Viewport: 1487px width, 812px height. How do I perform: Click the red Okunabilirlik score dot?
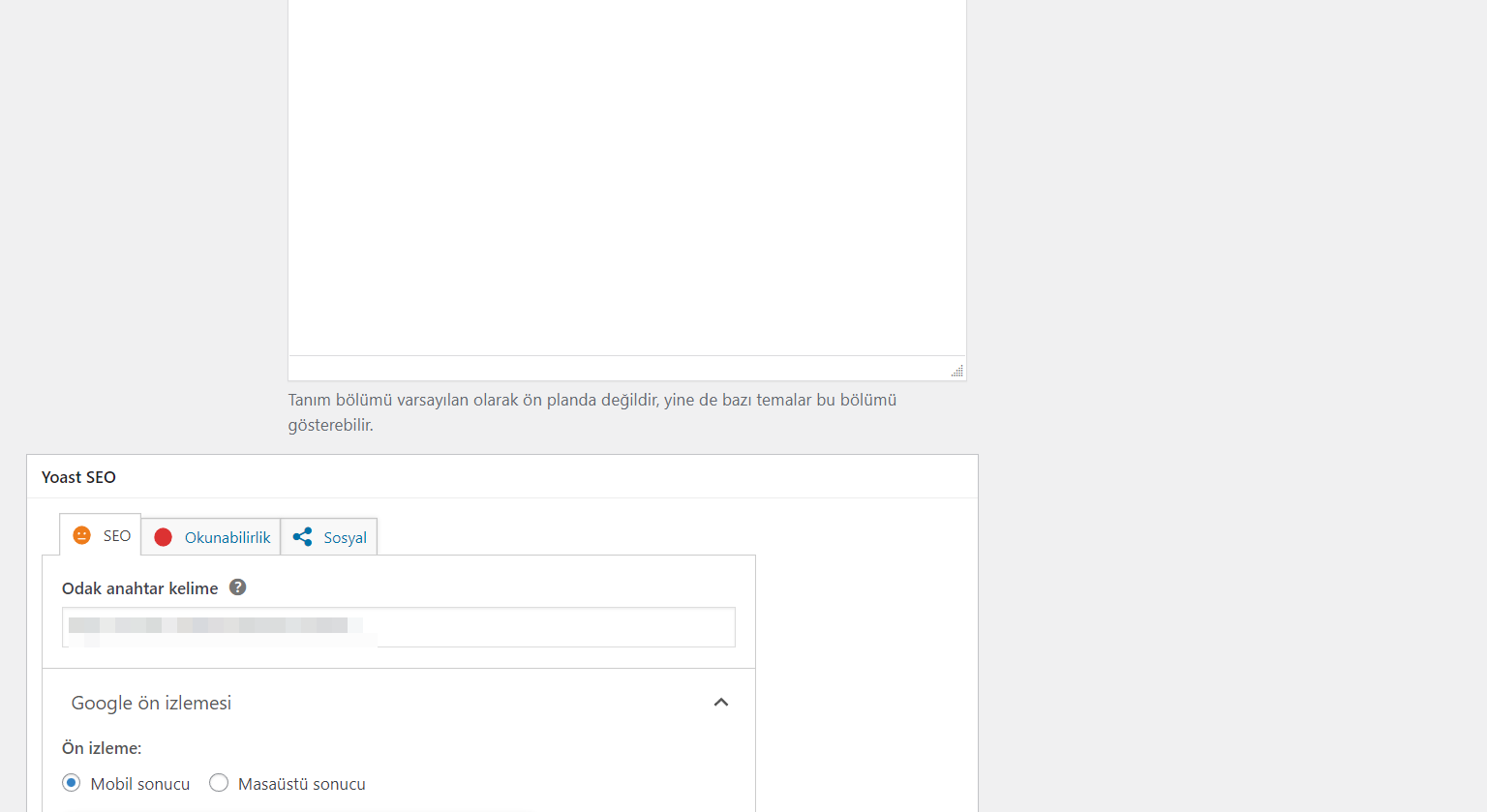(x=163, y=537)
